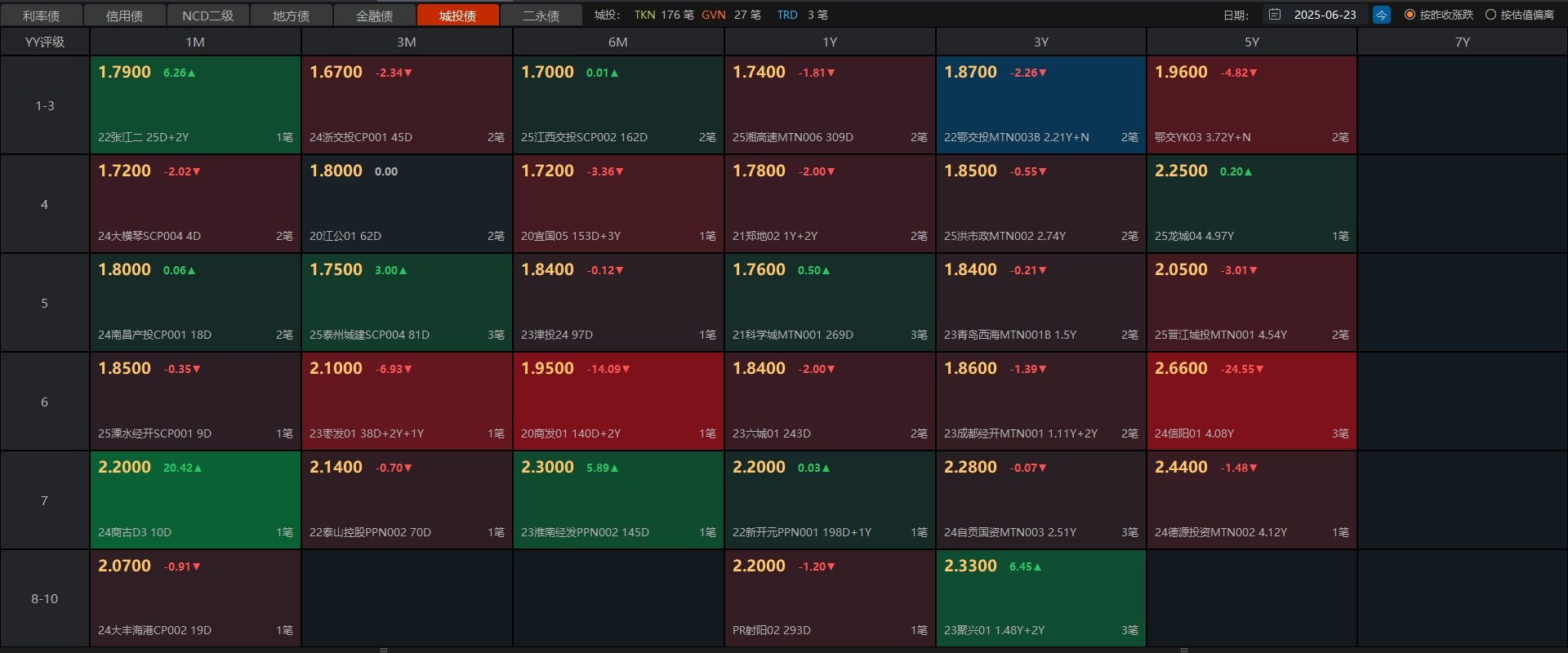Open the 21郑地02 1Y+2Y cell

tap(830, 204)
